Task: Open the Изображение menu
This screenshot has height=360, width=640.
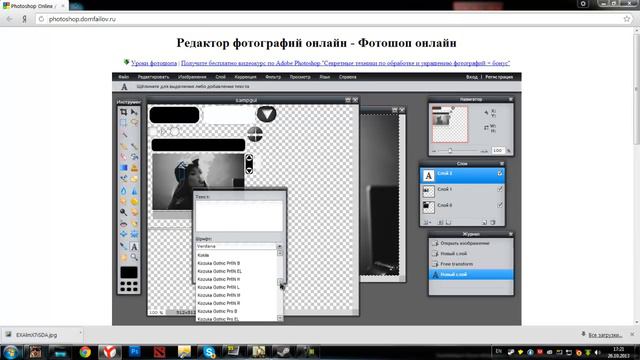Action: tap(192, 77)
